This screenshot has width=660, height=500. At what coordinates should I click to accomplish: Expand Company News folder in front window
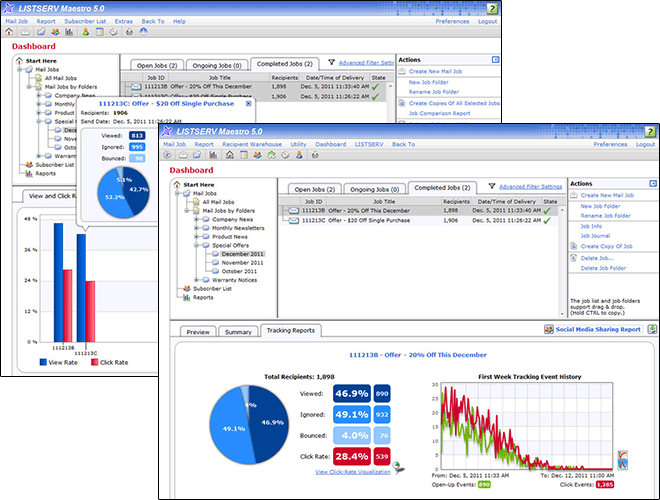pyautogui.click(x=196, y=219)
